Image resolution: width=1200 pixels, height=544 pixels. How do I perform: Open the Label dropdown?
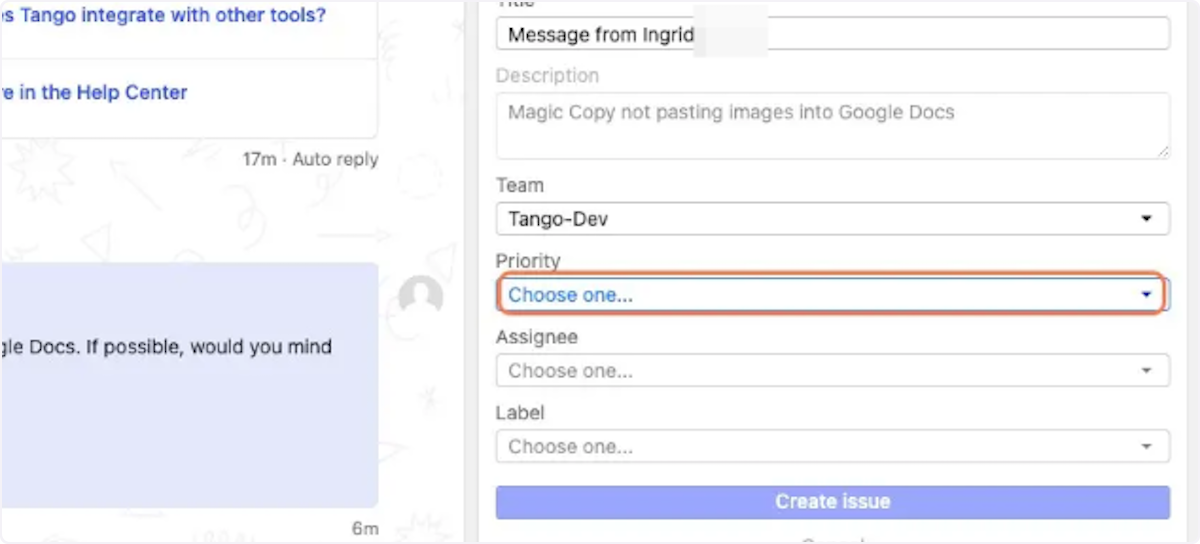pyautogui.click(x=832, y=447)
